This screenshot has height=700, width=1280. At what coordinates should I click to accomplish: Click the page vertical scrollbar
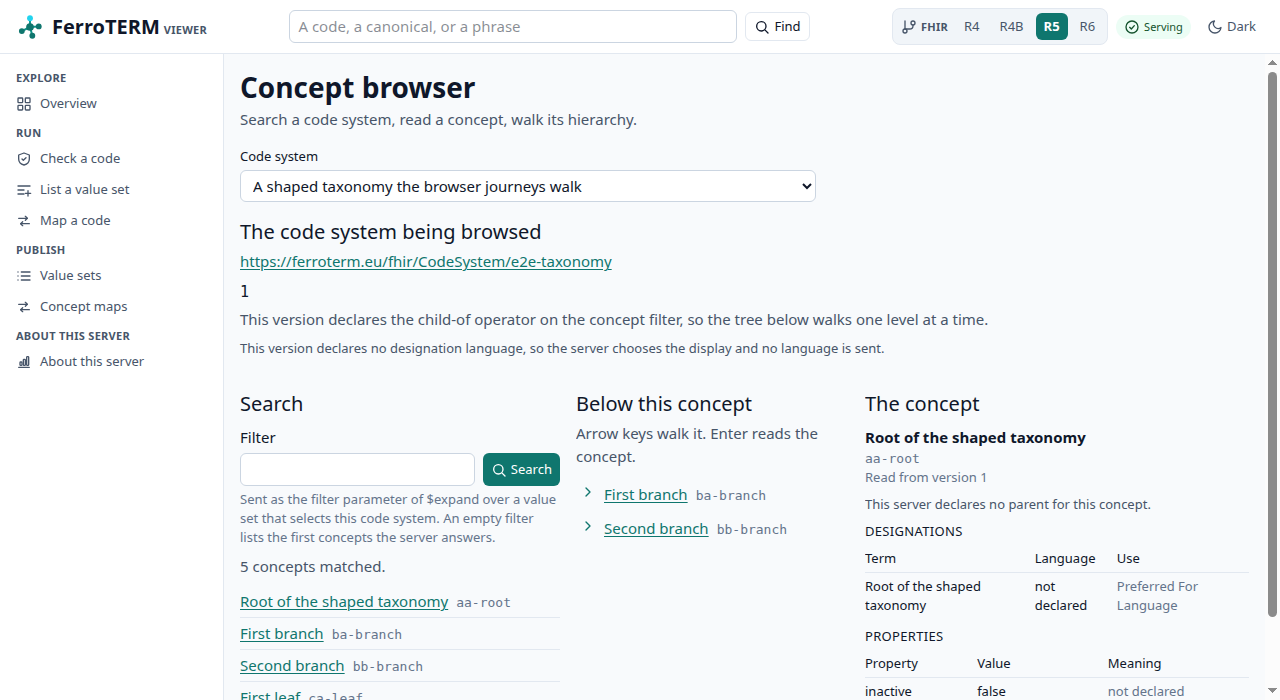pos(1273,344)
